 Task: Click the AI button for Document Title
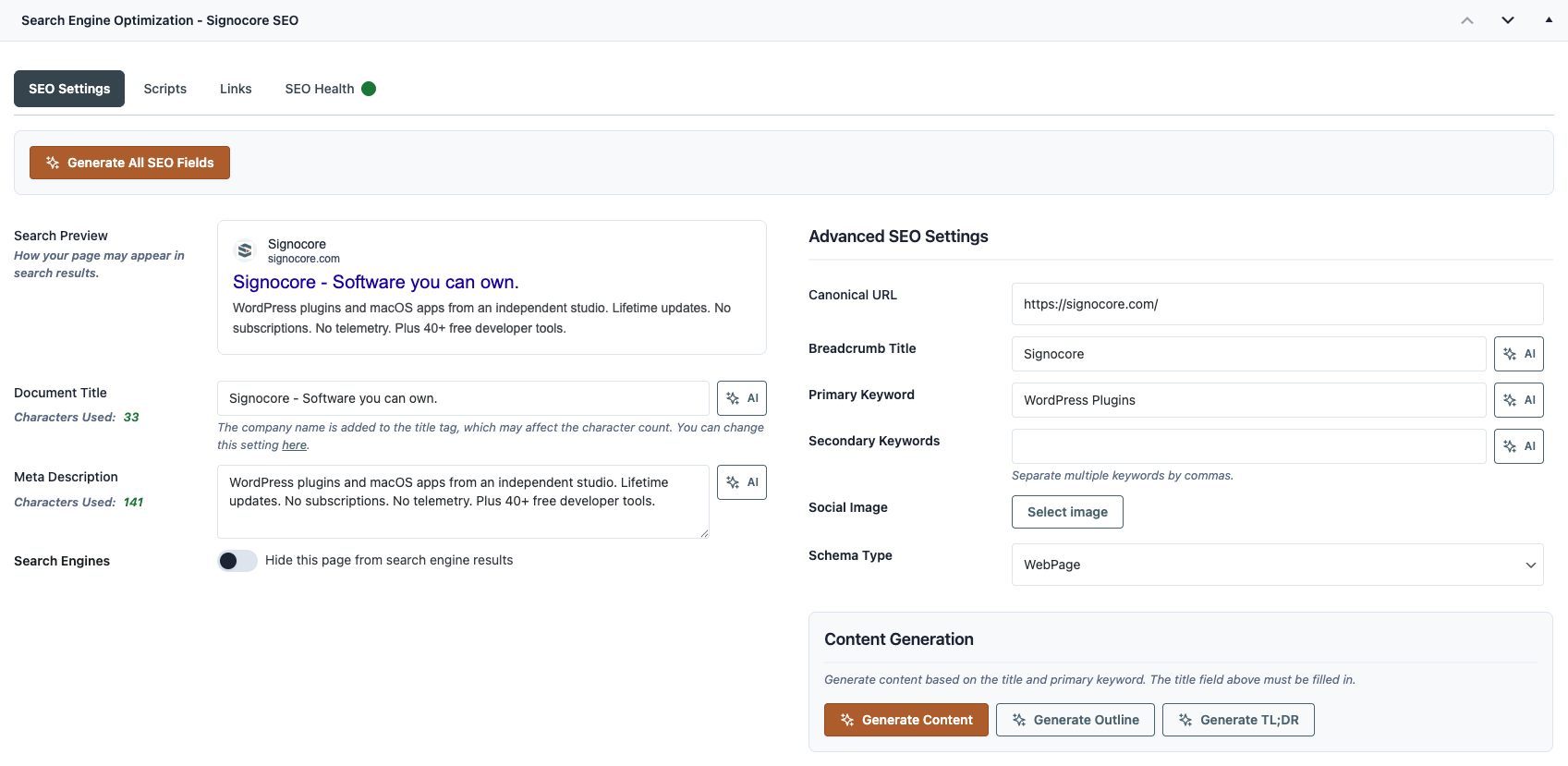click(x=742, y=398)
